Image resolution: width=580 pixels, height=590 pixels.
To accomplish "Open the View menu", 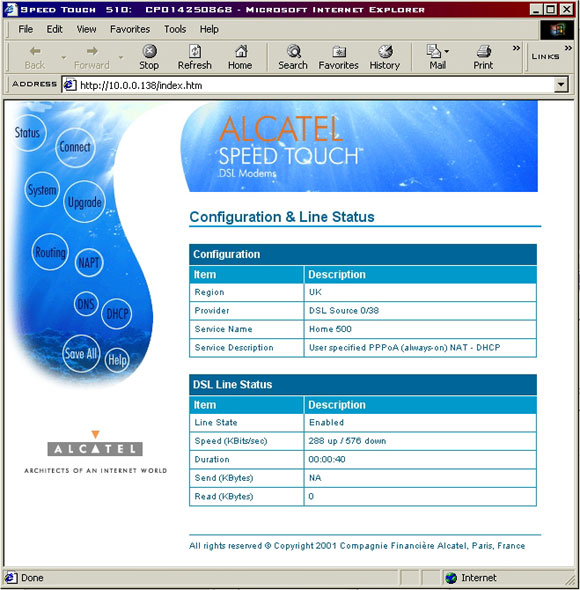I will pos(87,29).
